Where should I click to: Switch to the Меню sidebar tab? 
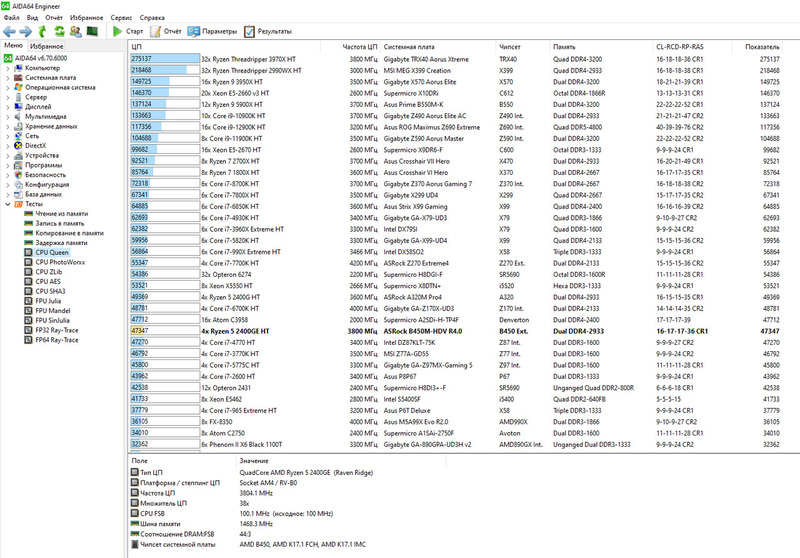click(14, 45)
